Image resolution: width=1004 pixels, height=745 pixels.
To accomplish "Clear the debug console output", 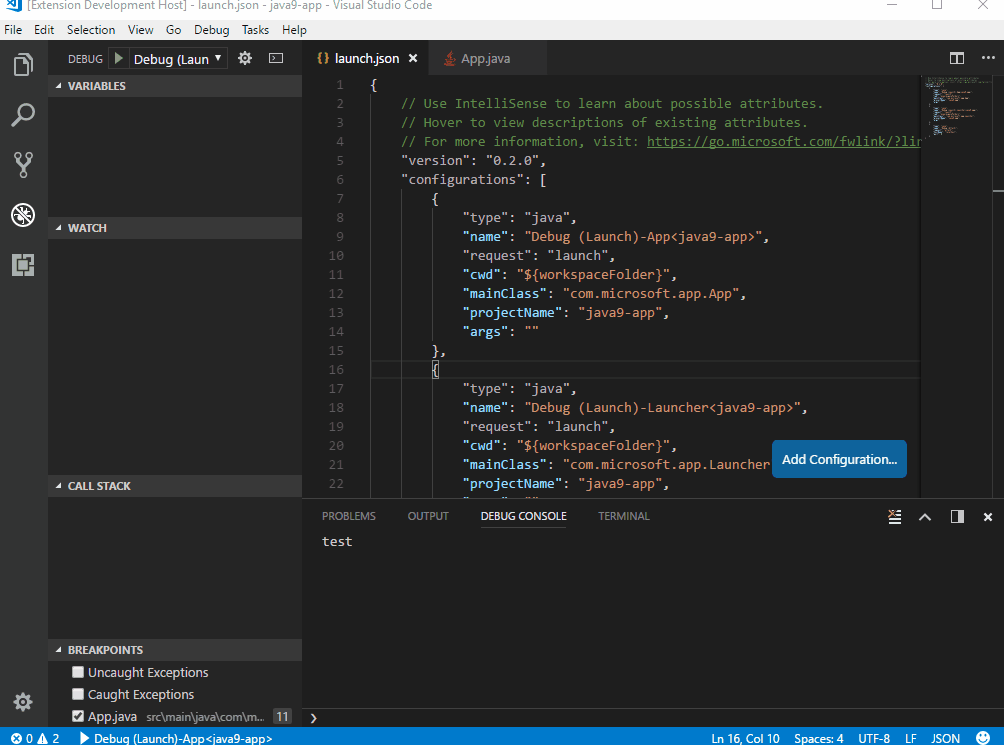I will click(x=895, y=517).
